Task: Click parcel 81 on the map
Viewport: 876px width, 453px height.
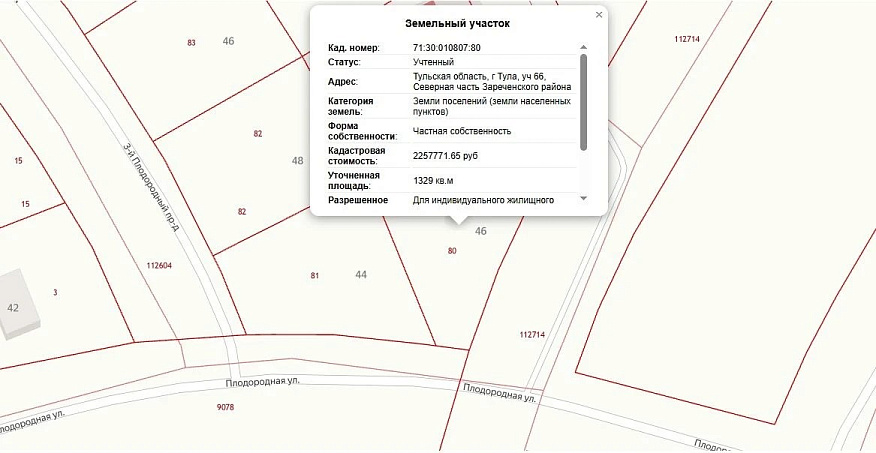Action: 315,275
